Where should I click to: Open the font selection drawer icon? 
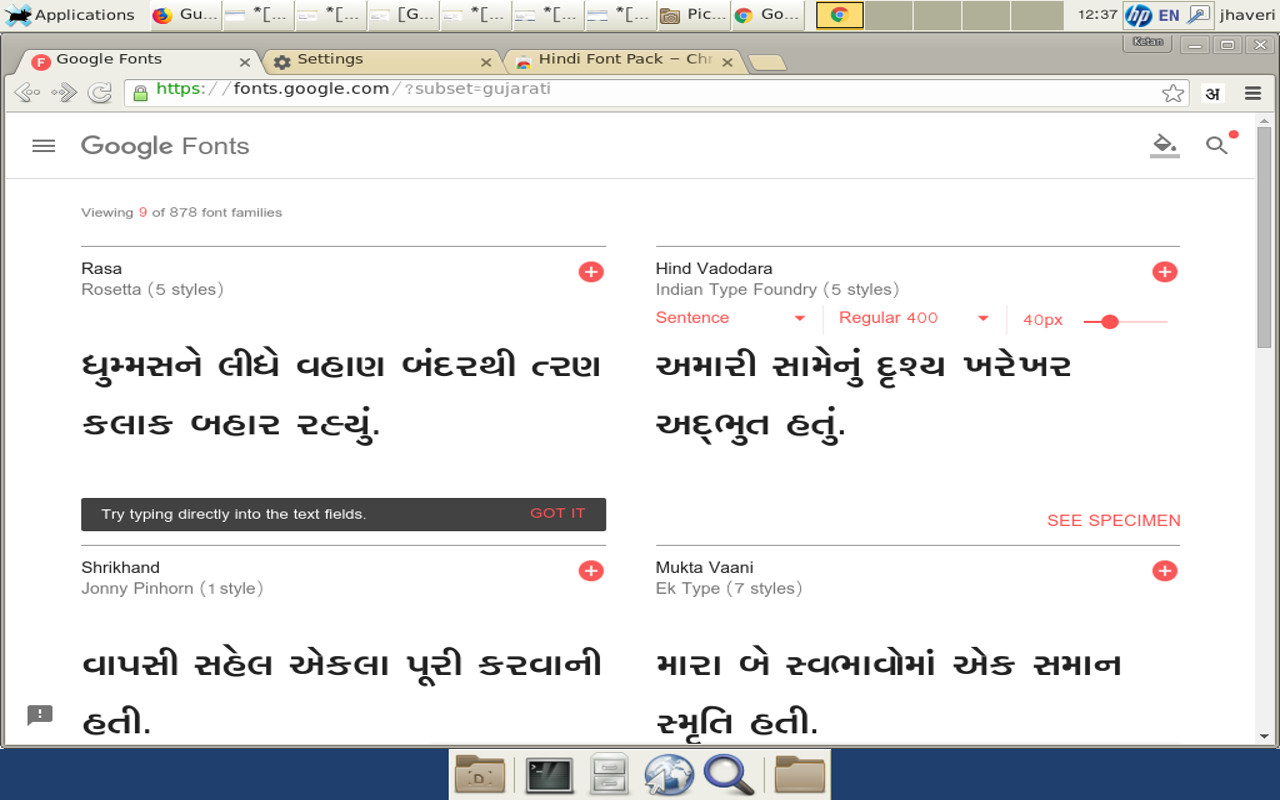coord(1164,145)
